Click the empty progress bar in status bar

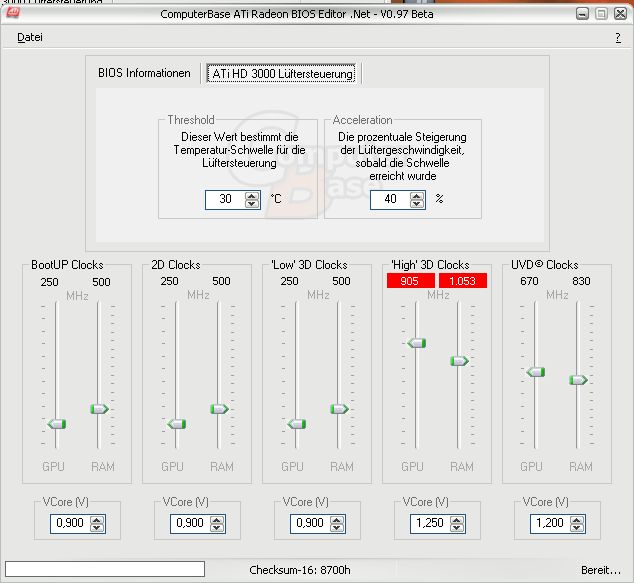[x=105, y=569]
